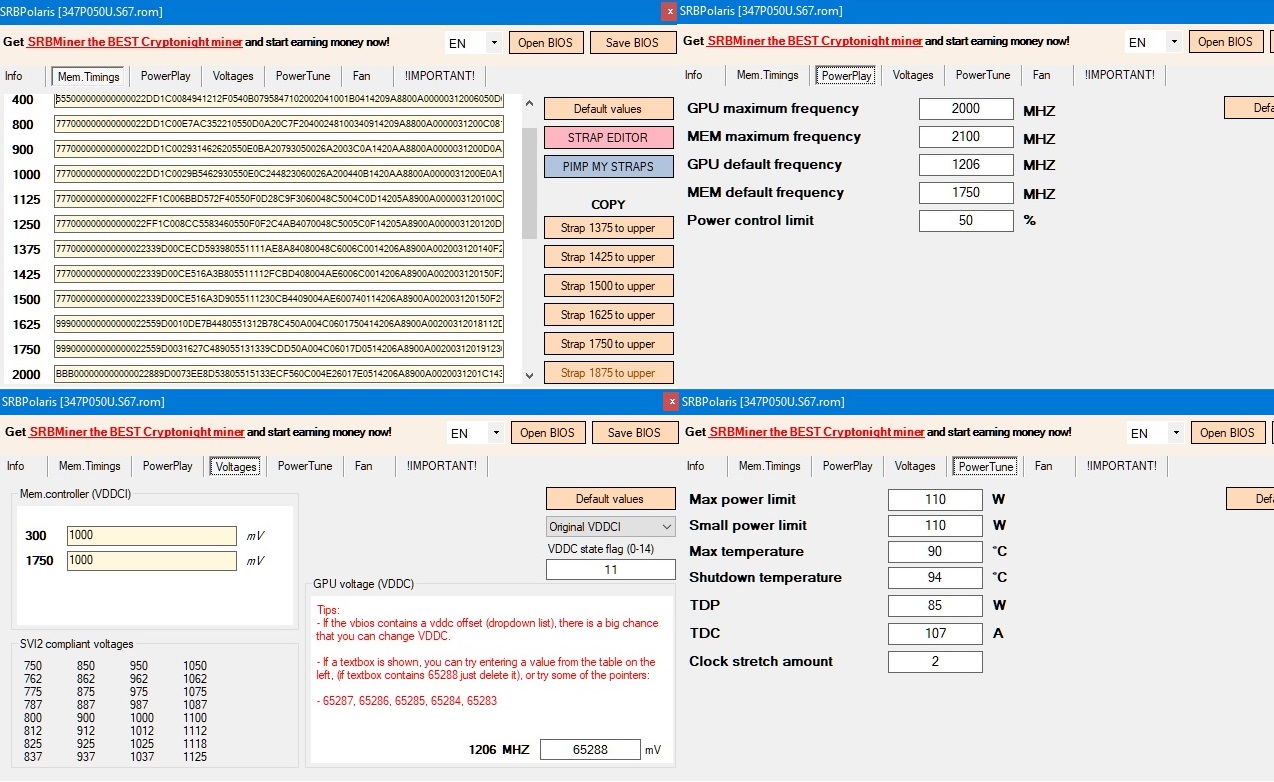Click the 1125 strap timing field
This screenshot has height=782, width=1274.
coord(279,199)
